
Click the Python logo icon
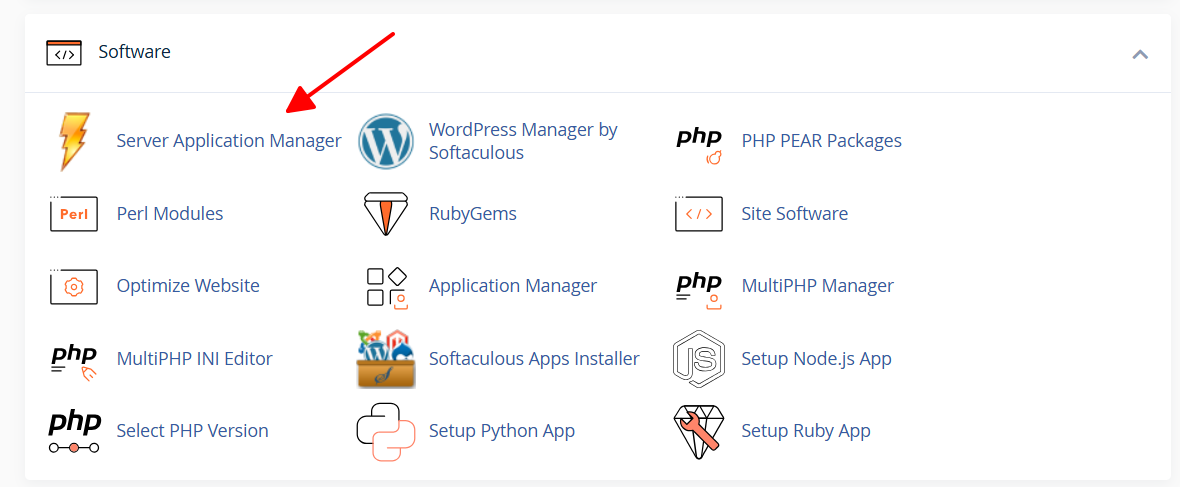pos(386,432)
